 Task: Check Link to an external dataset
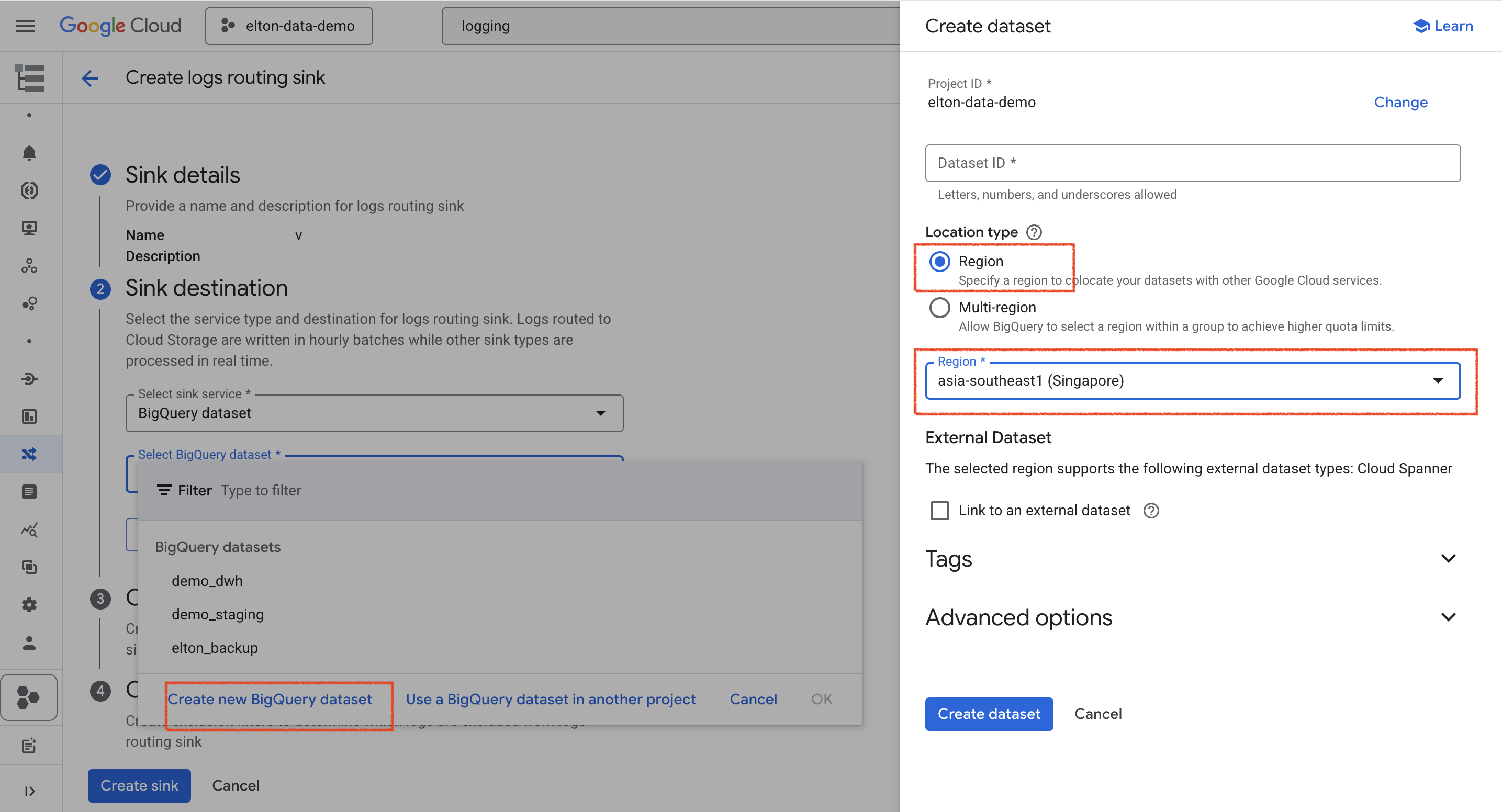click(939, 511)
